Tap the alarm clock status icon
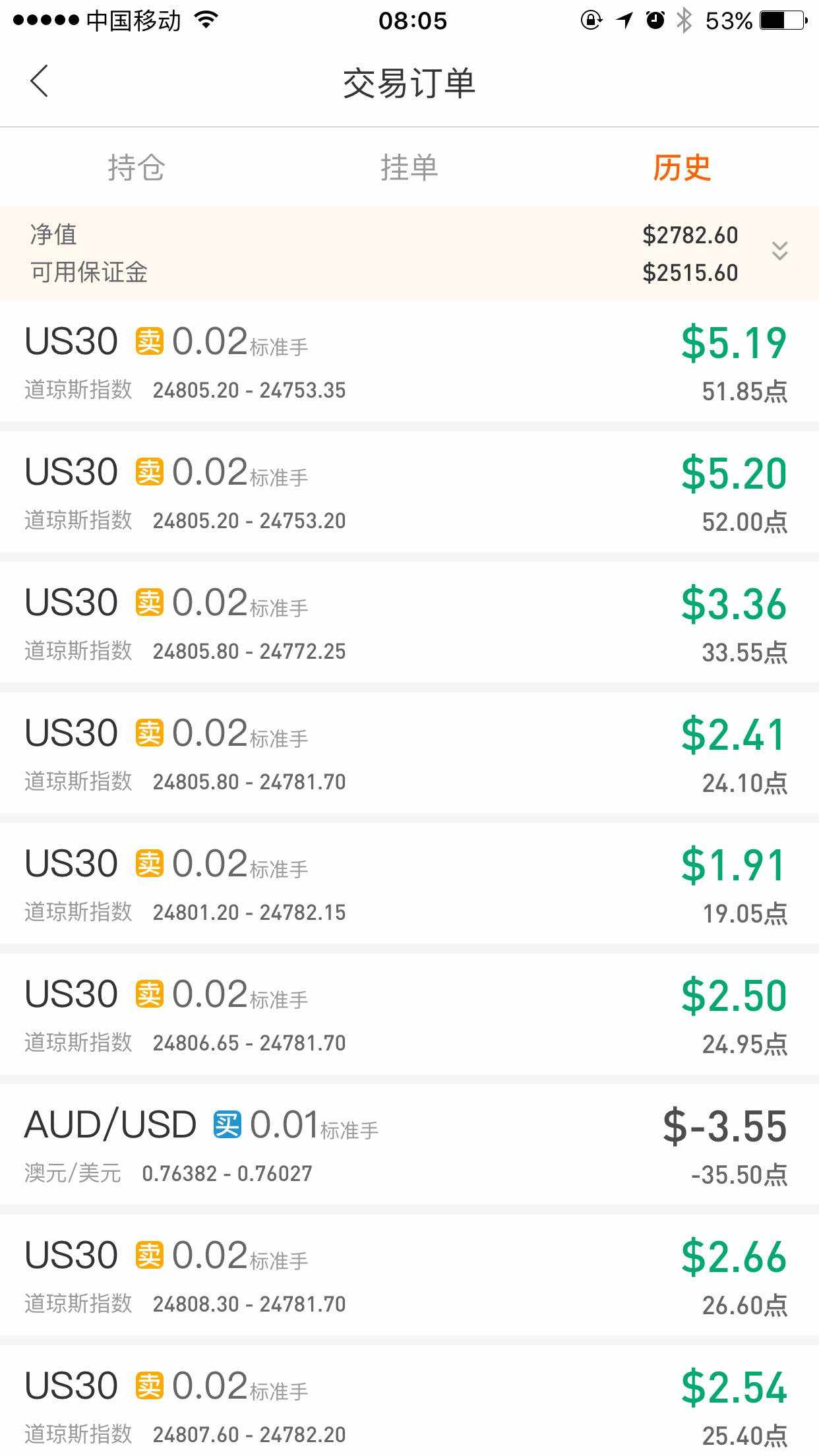819x1456 pixels. pyautogui.click(x=655, y=21)
